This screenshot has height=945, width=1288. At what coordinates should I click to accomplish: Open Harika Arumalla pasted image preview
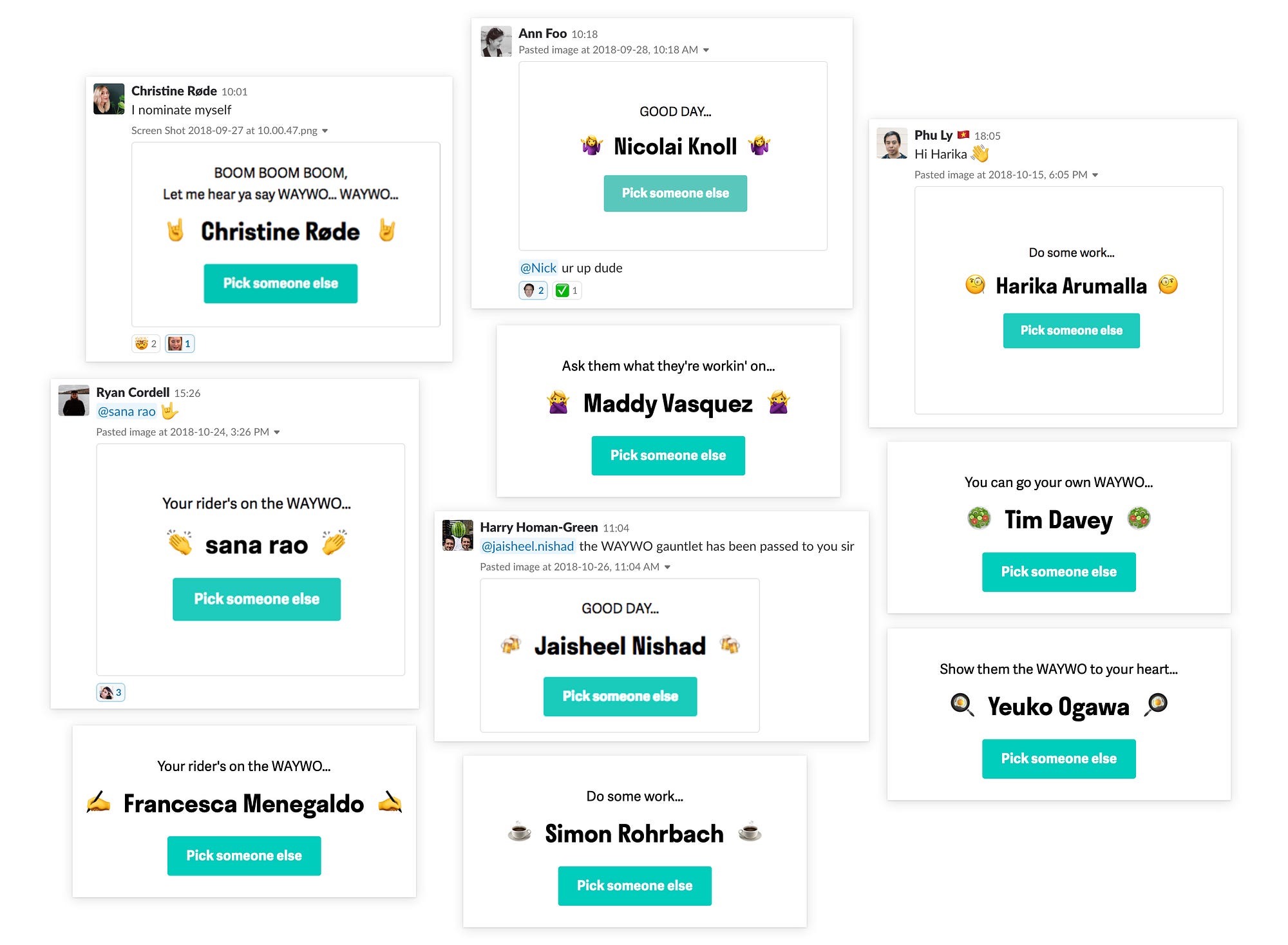tap(1068, 300)
